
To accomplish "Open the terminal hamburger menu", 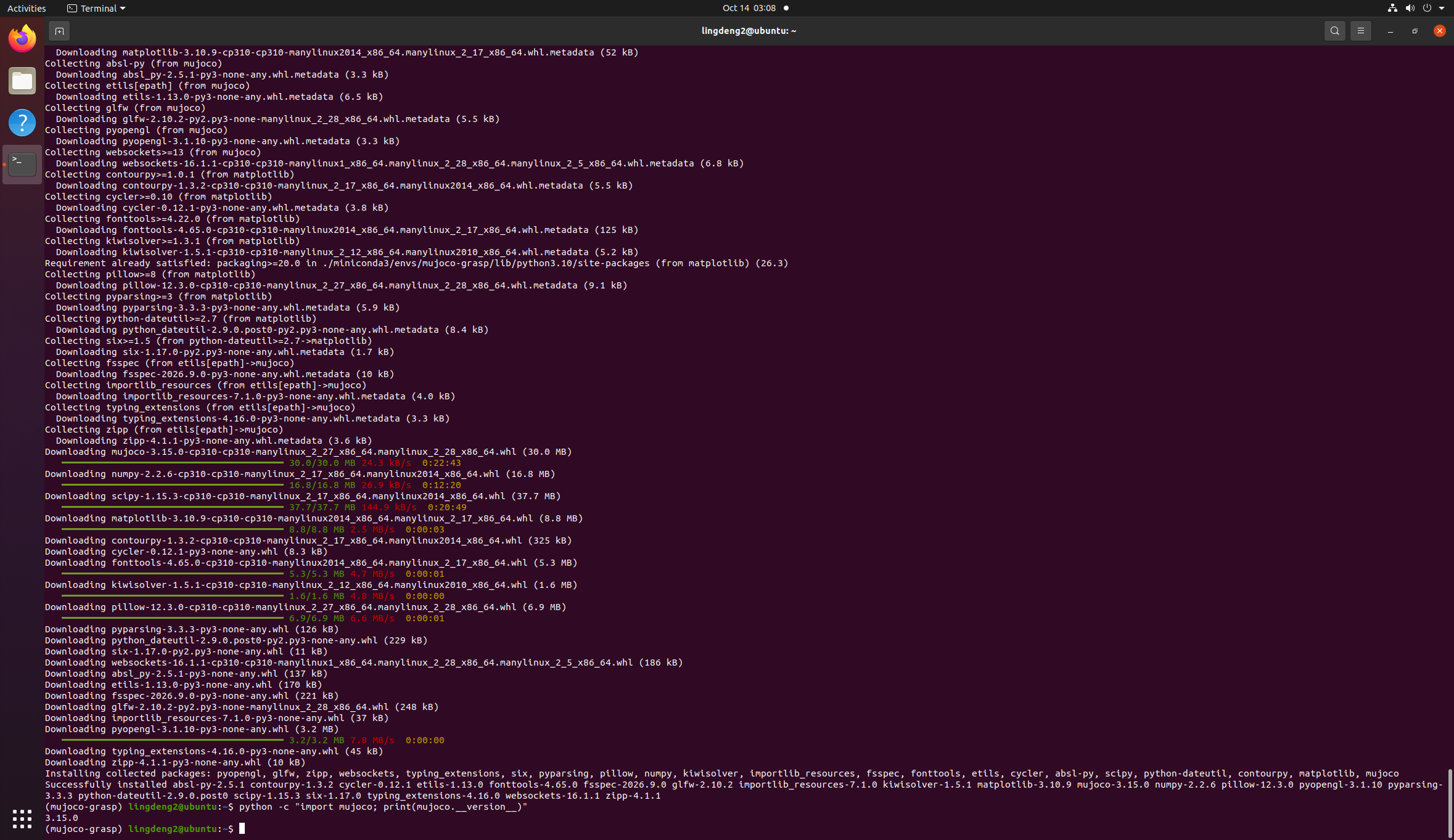I will (1360, 31).
